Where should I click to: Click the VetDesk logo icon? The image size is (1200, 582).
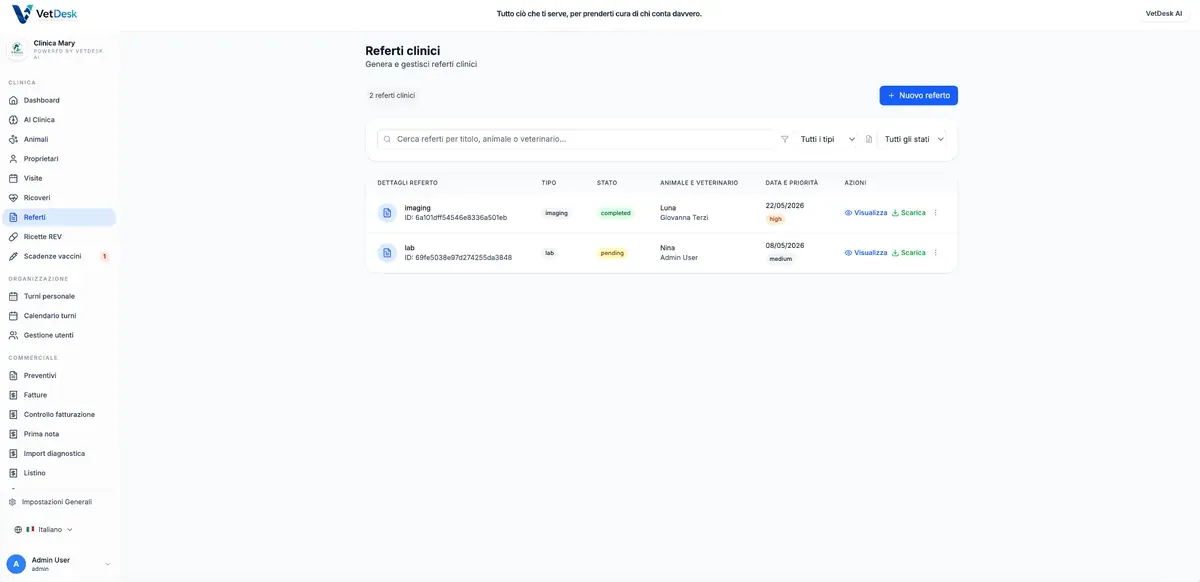click(22, 14)
